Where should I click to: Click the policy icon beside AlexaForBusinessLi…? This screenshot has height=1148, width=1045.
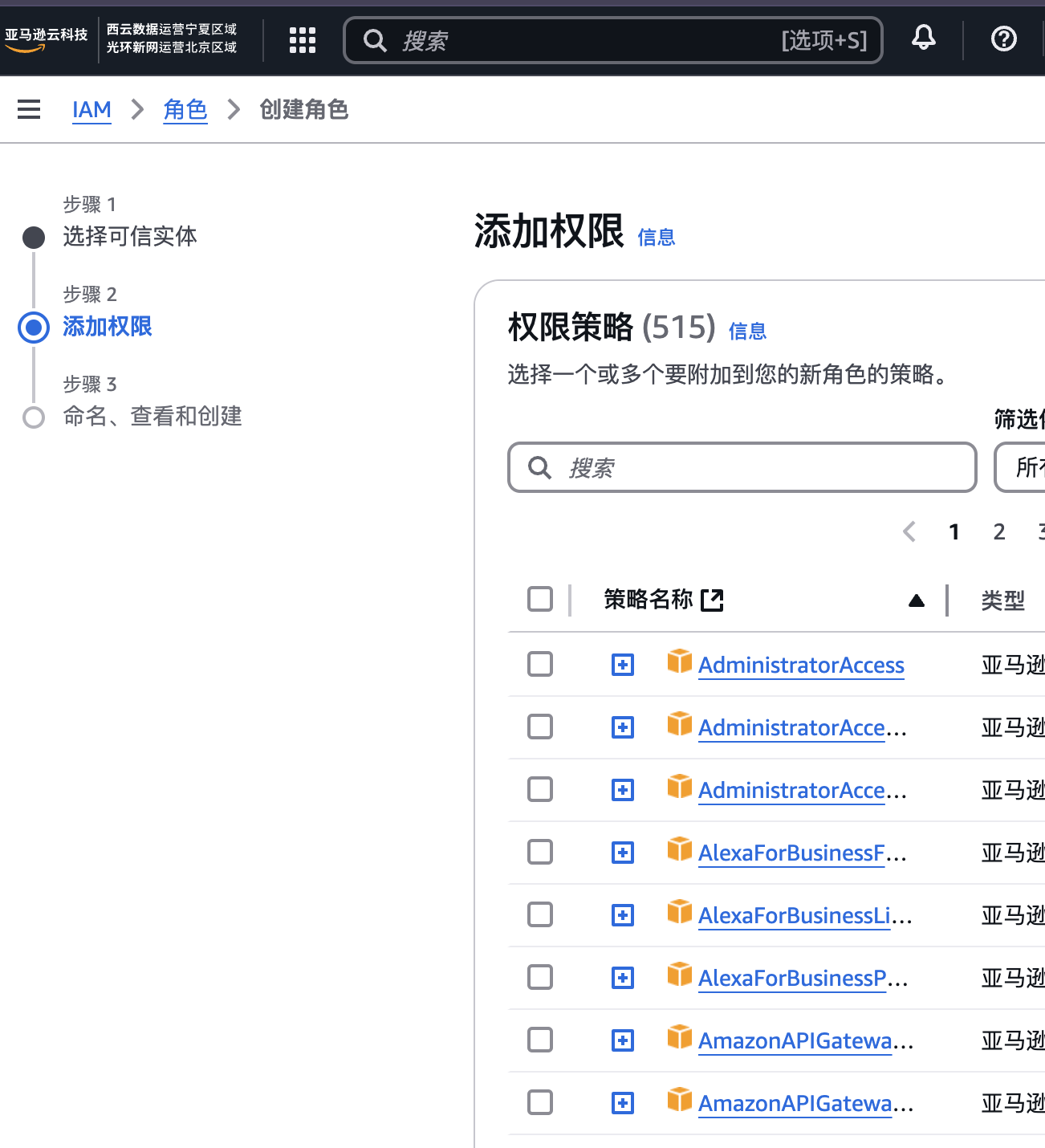(x=680, y=912)
